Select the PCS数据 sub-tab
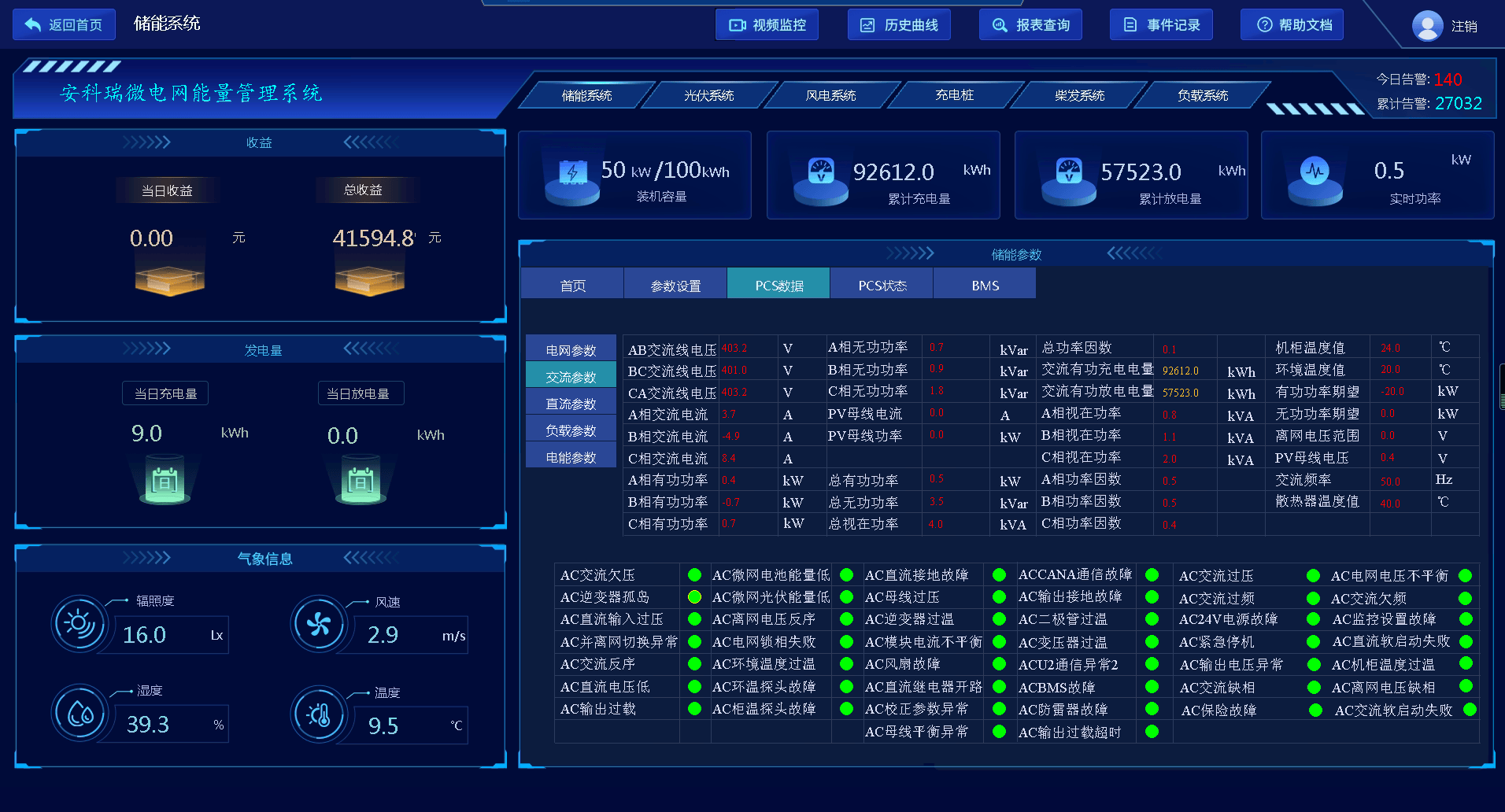The width and height of the screenshot is (1505, 812). click(778, 285)
